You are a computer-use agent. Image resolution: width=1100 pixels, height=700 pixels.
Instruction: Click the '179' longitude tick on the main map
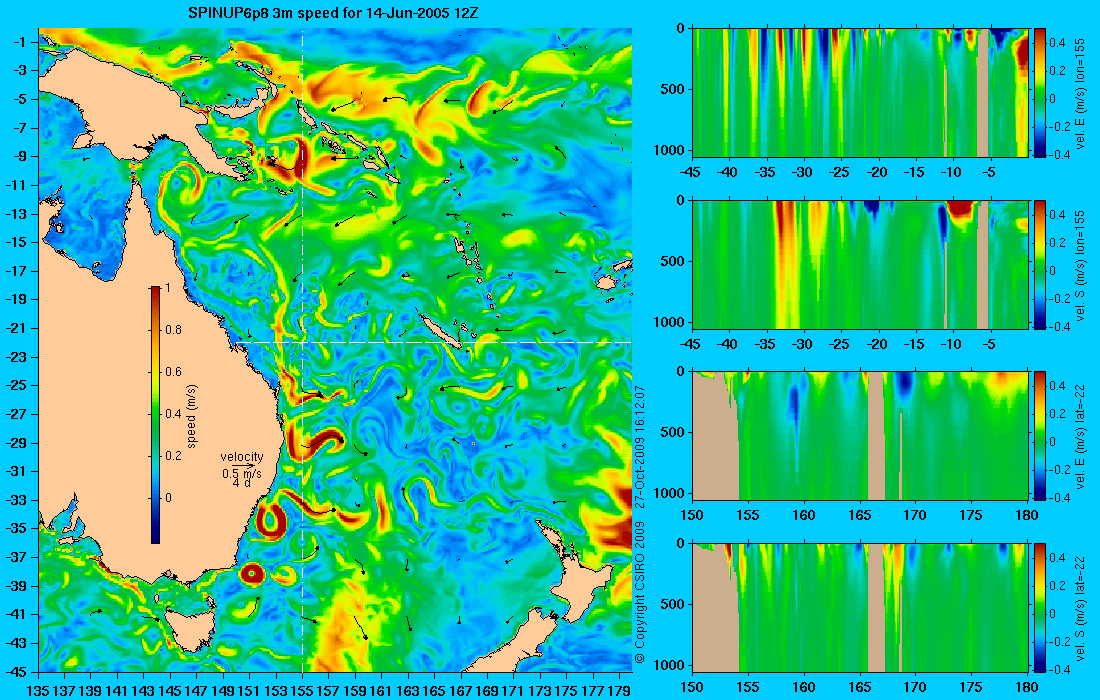pyautogui.click(x=619, y=690)
